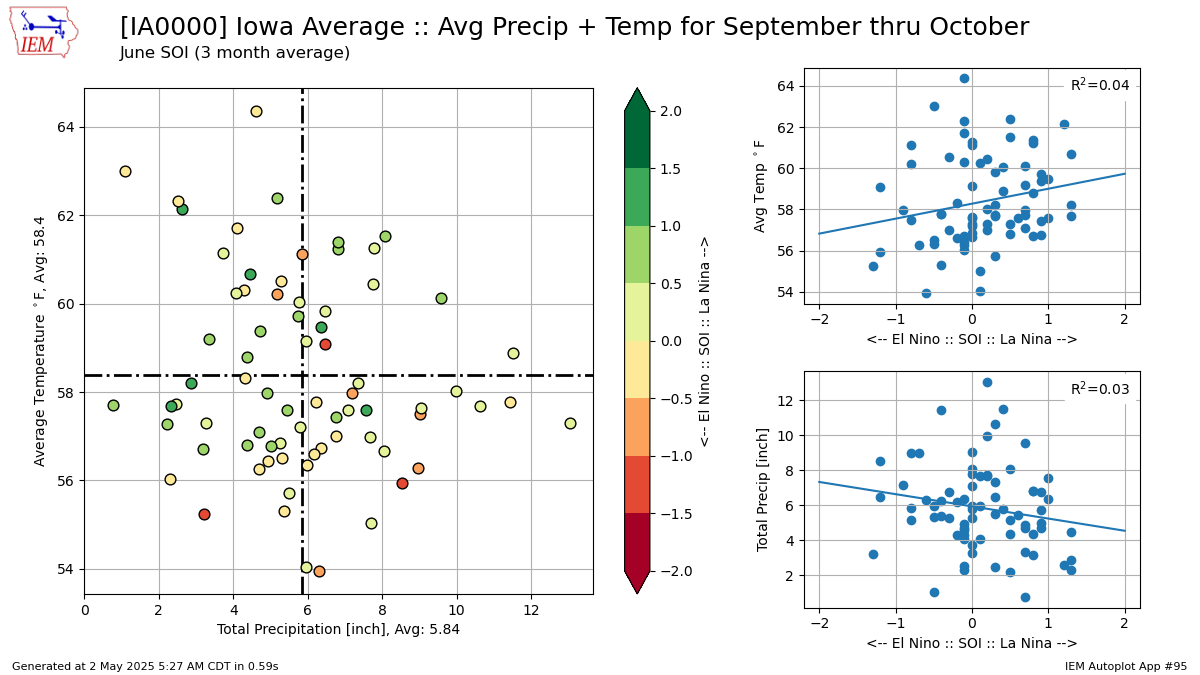Viewport: 1200px width, 675px height.
Task: Click the Average Temperature y-axis label
Action: click(40, 341)
